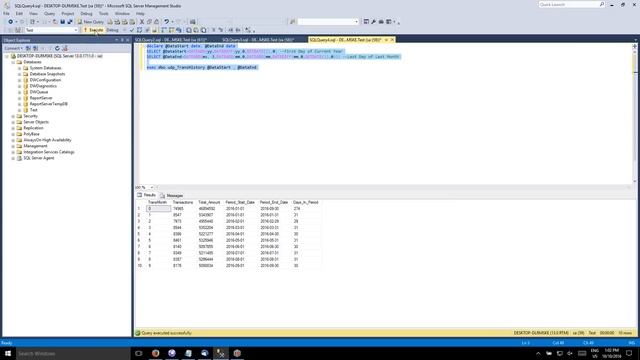Expand the Security folder
640x360 pixels.
click(x=13, y=116)
